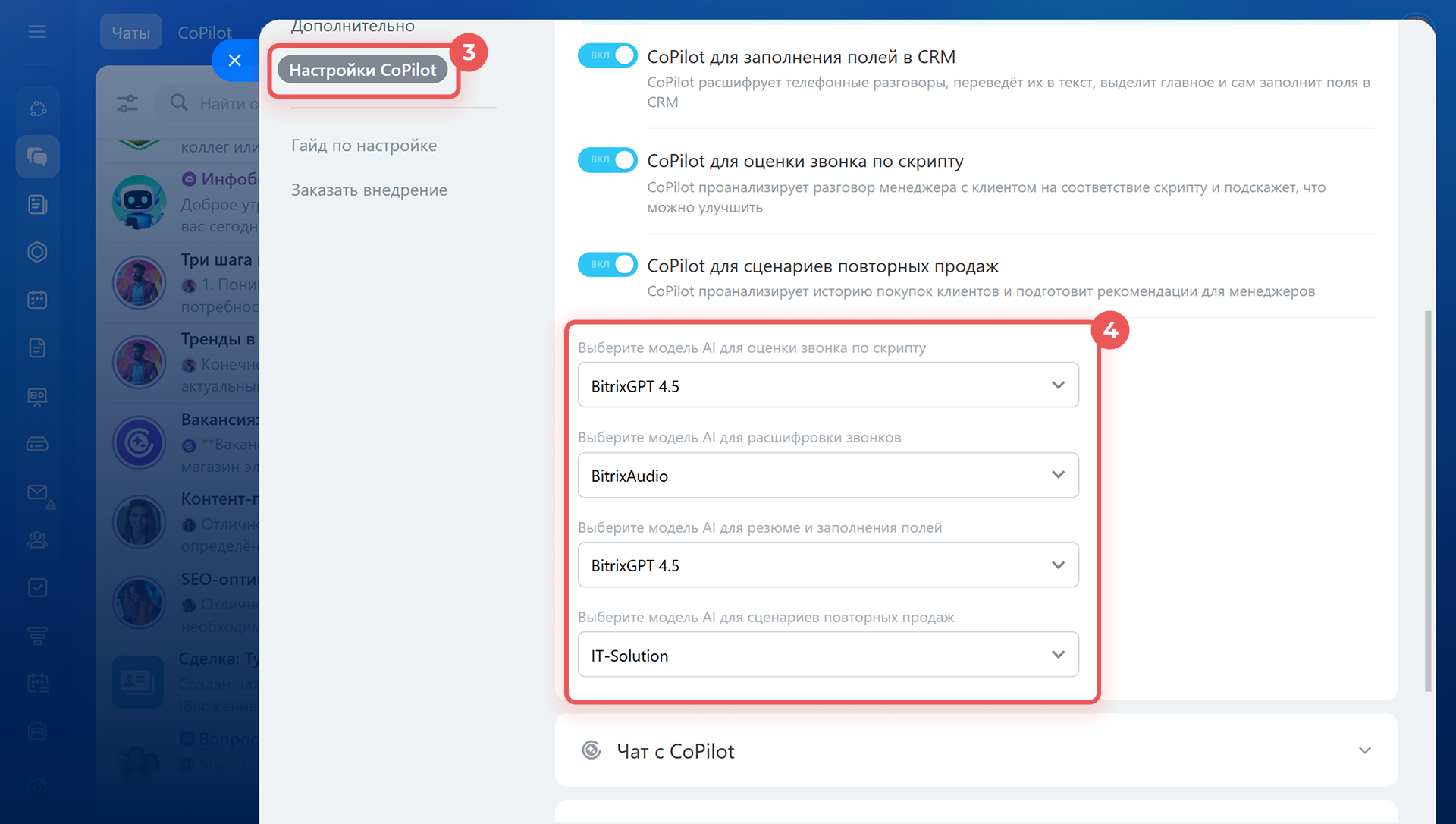Open the people groups icon in sidebar
The height and width of the screenshot is (824, 1456).
pyautogui.click(x=37, y=539)
